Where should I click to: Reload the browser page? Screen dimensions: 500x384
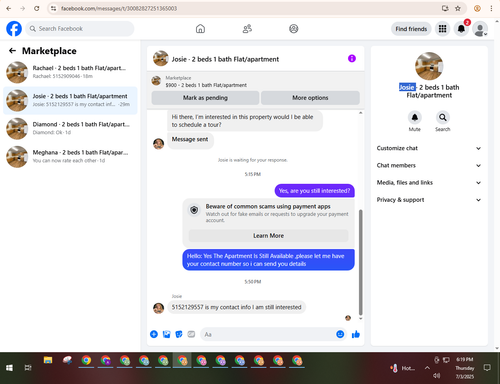[37, 8]
